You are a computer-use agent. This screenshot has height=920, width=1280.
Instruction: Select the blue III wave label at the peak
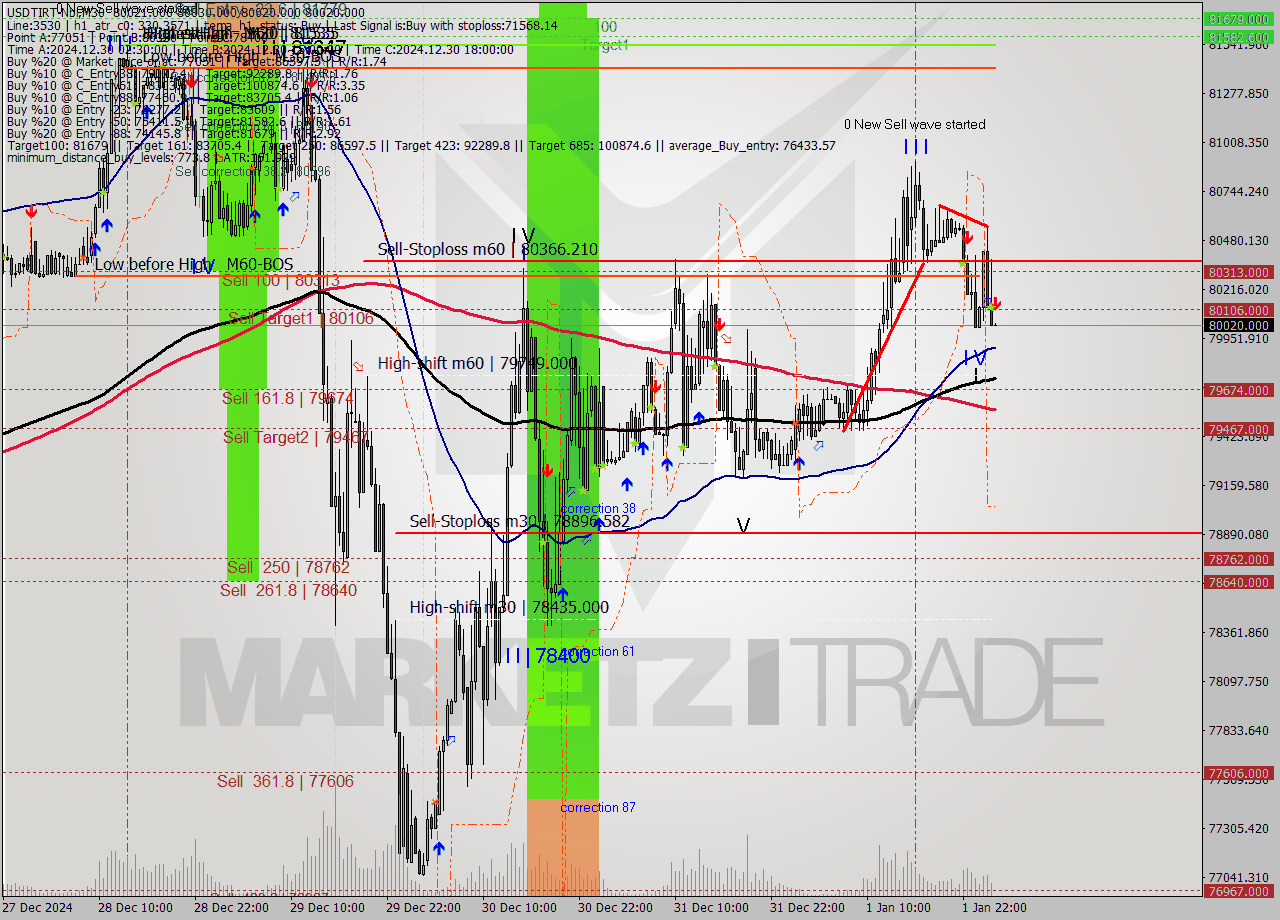coord(915,147)
